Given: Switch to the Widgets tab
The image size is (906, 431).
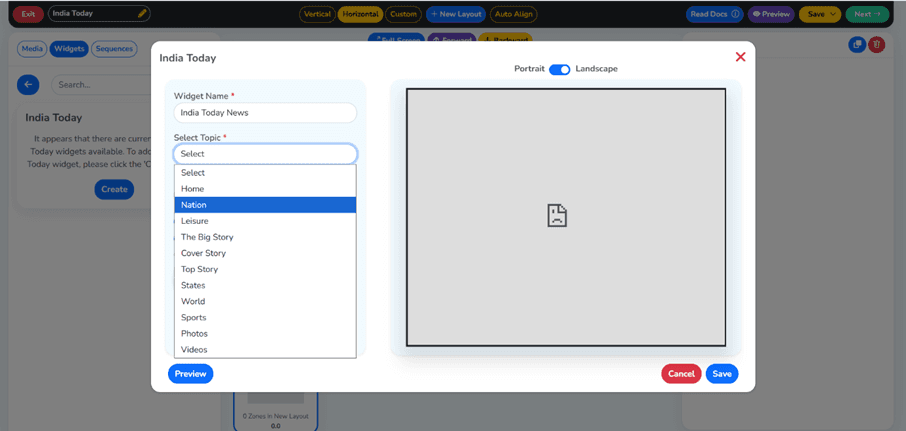Looking at the screenshot, I should [x=69, y=49].
